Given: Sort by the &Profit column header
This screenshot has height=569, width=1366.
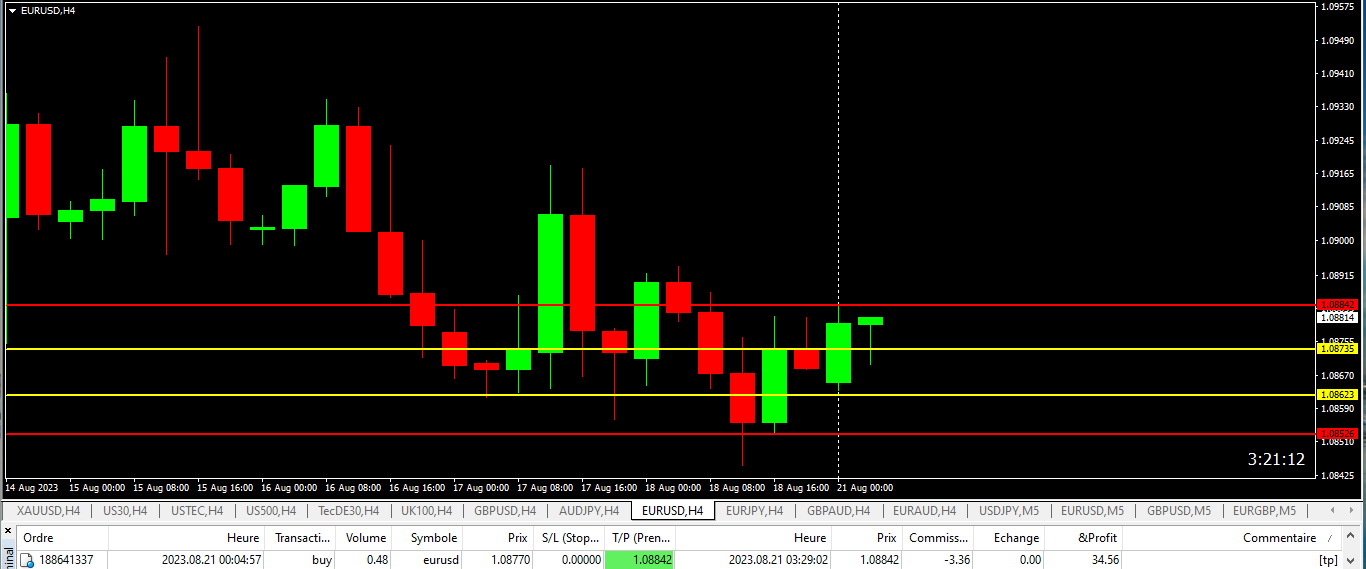Looking at the screenshot, I should click(x=1097, y=538).
